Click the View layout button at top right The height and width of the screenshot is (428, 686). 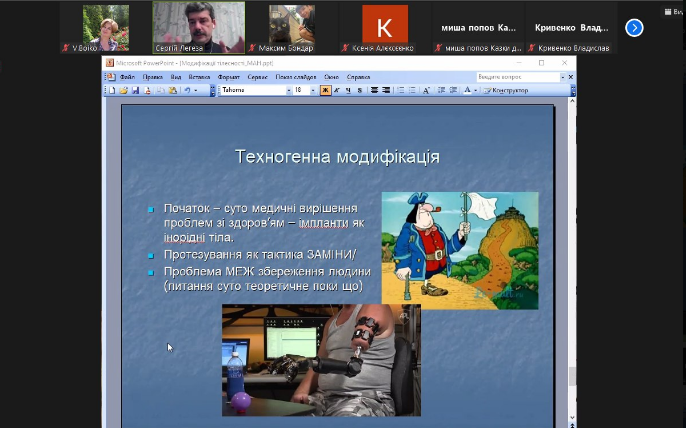[x=674, y=12]
